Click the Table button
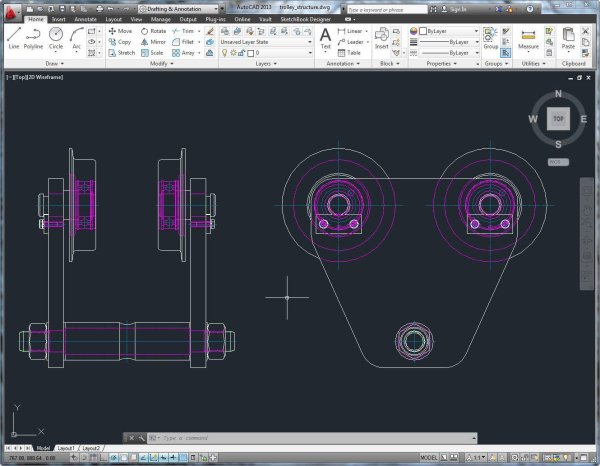Screen dimensions: 600x466 [x=349, y=53]
